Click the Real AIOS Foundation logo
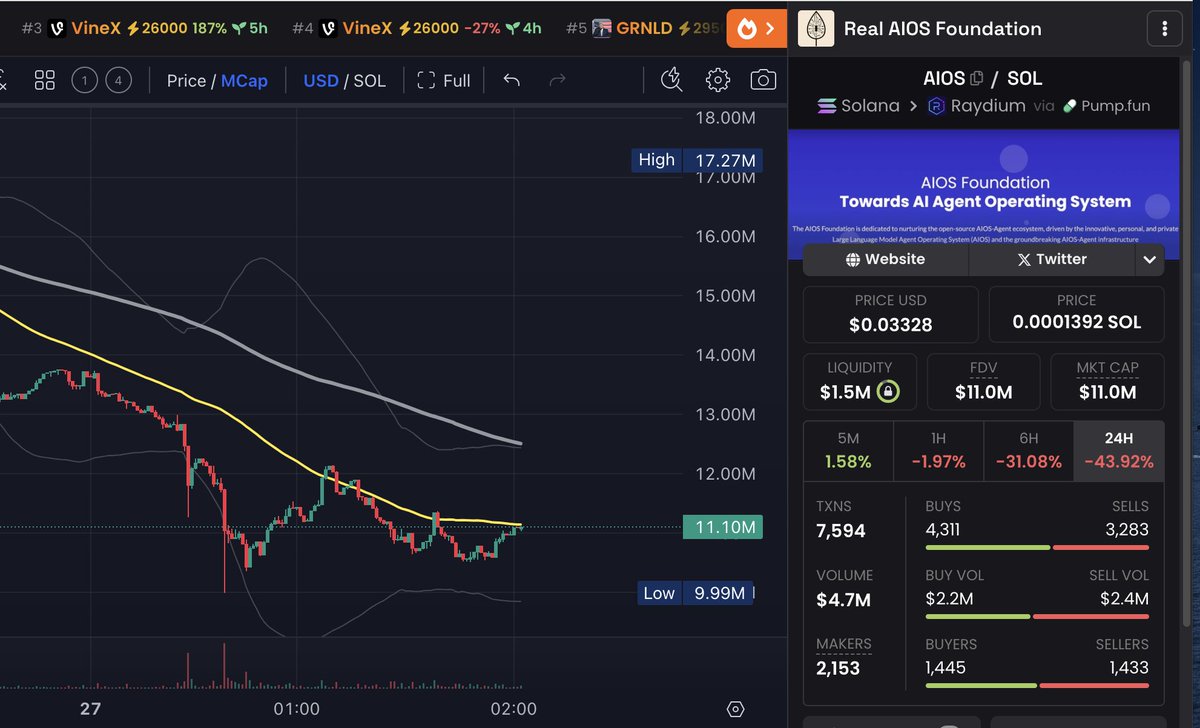 point(815,29)
